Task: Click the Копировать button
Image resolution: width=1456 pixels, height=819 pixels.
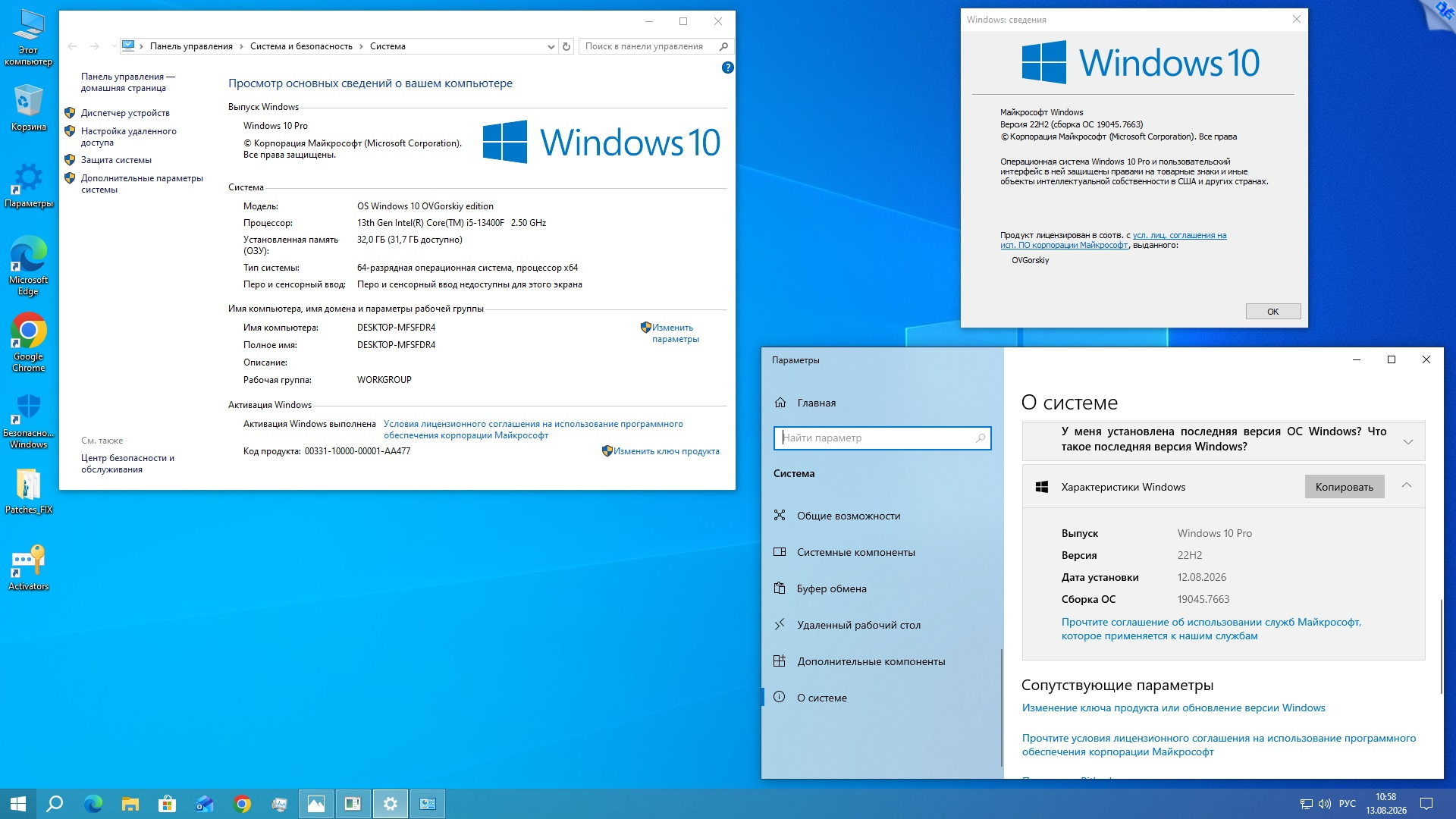Action: (x=1345, y=487)
